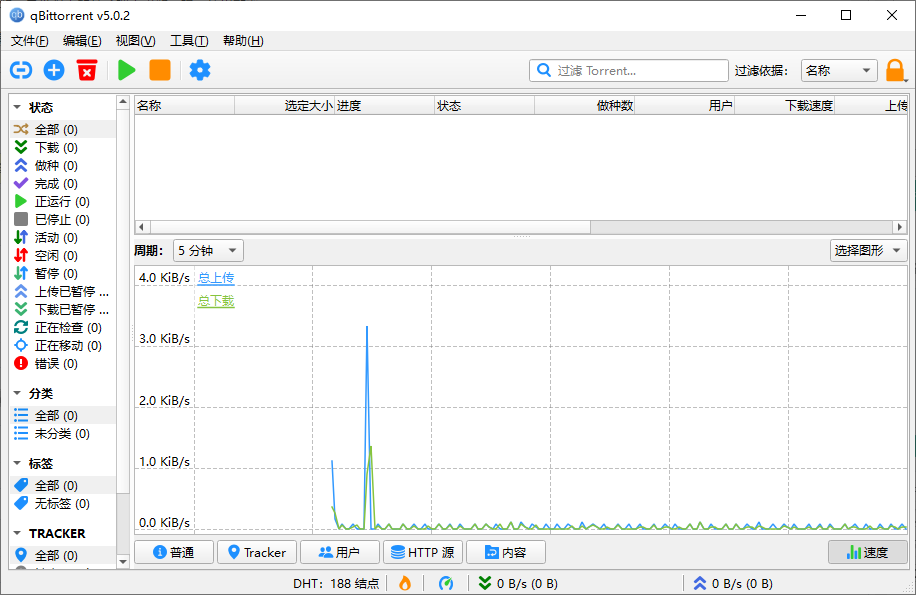Click the orange stop torrents icon

pos(159,70)
